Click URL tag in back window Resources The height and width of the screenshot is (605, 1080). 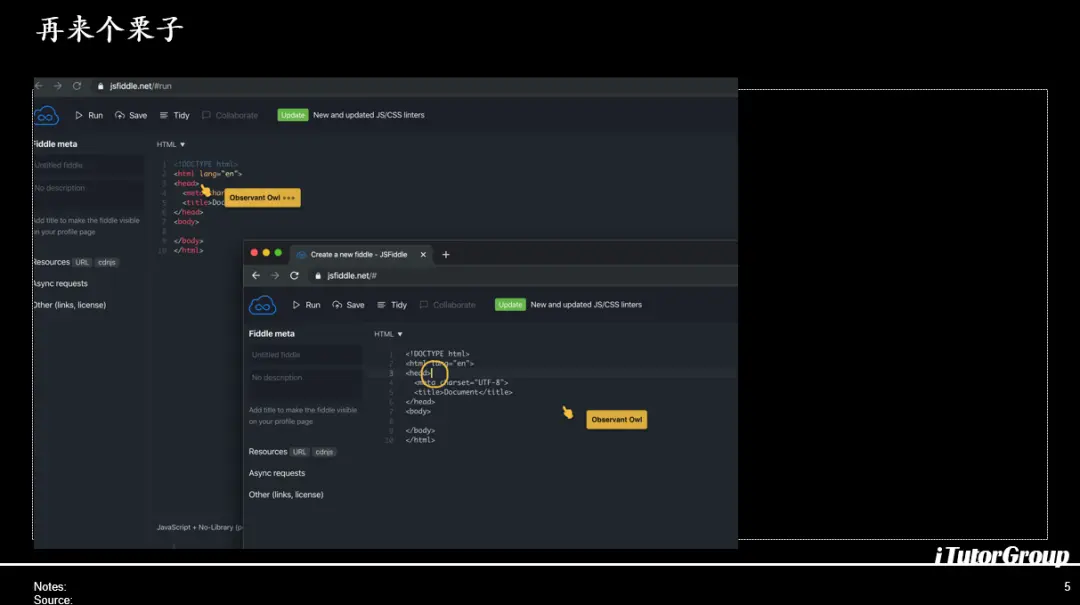[x=82, y=263]
